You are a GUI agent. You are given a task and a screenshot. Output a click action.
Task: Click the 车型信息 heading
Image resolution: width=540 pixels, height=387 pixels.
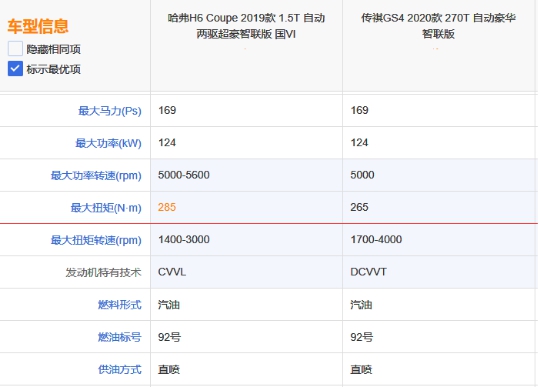coord(38,27)
